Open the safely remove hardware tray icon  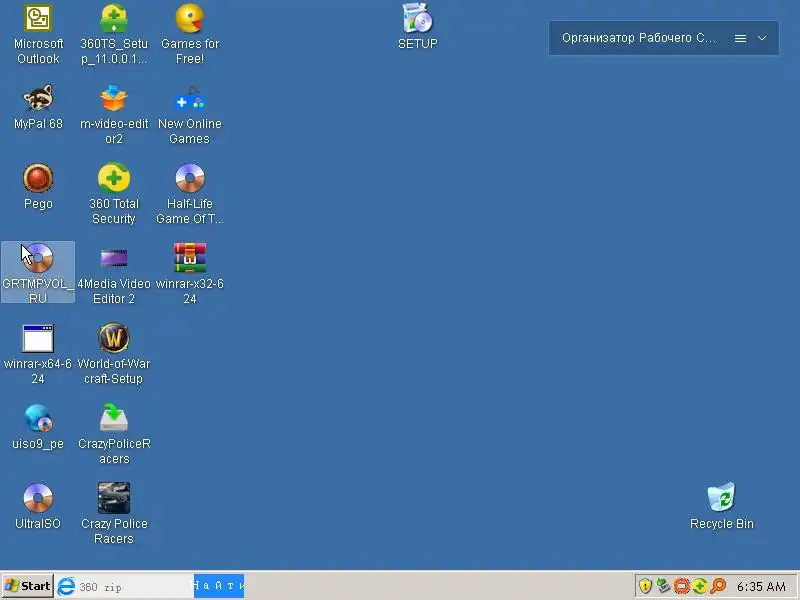(663, 586)
